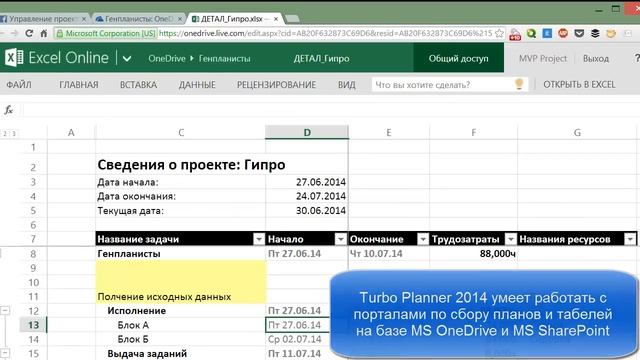Click the yellow cat face extension icon
This screenshot has height=360, width=640.
click(x=611, y=33)
